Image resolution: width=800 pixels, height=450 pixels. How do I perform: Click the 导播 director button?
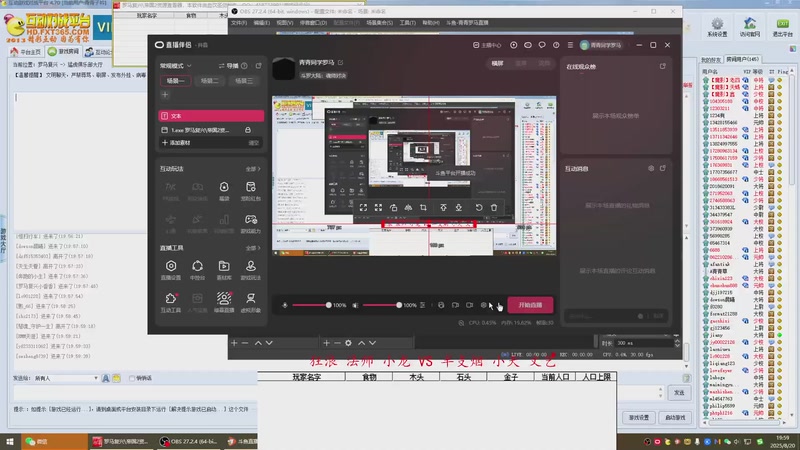pyautogui.click(x=229, y=66)
